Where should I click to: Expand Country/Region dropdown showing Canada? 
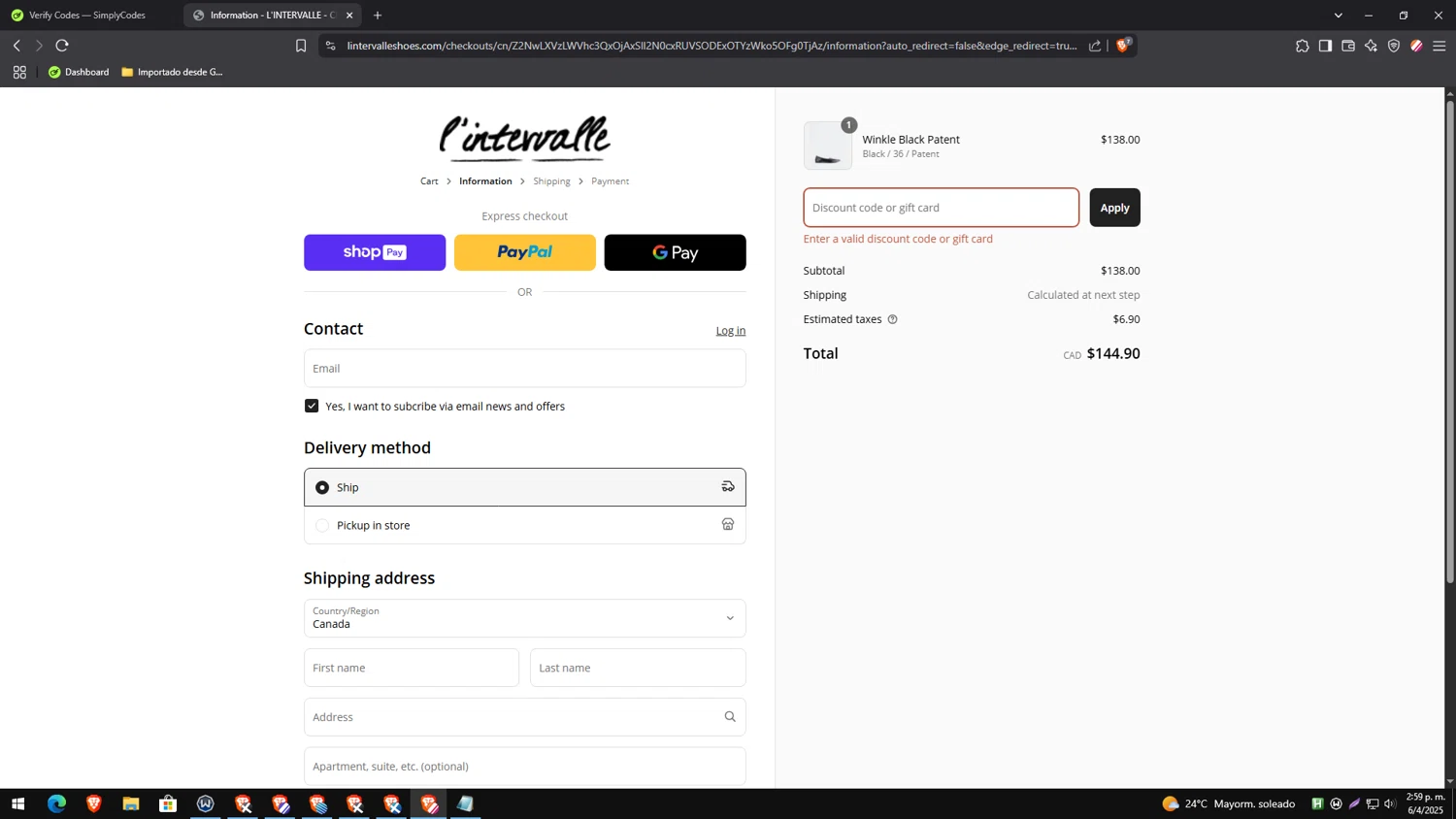click(x=525, y=618)
